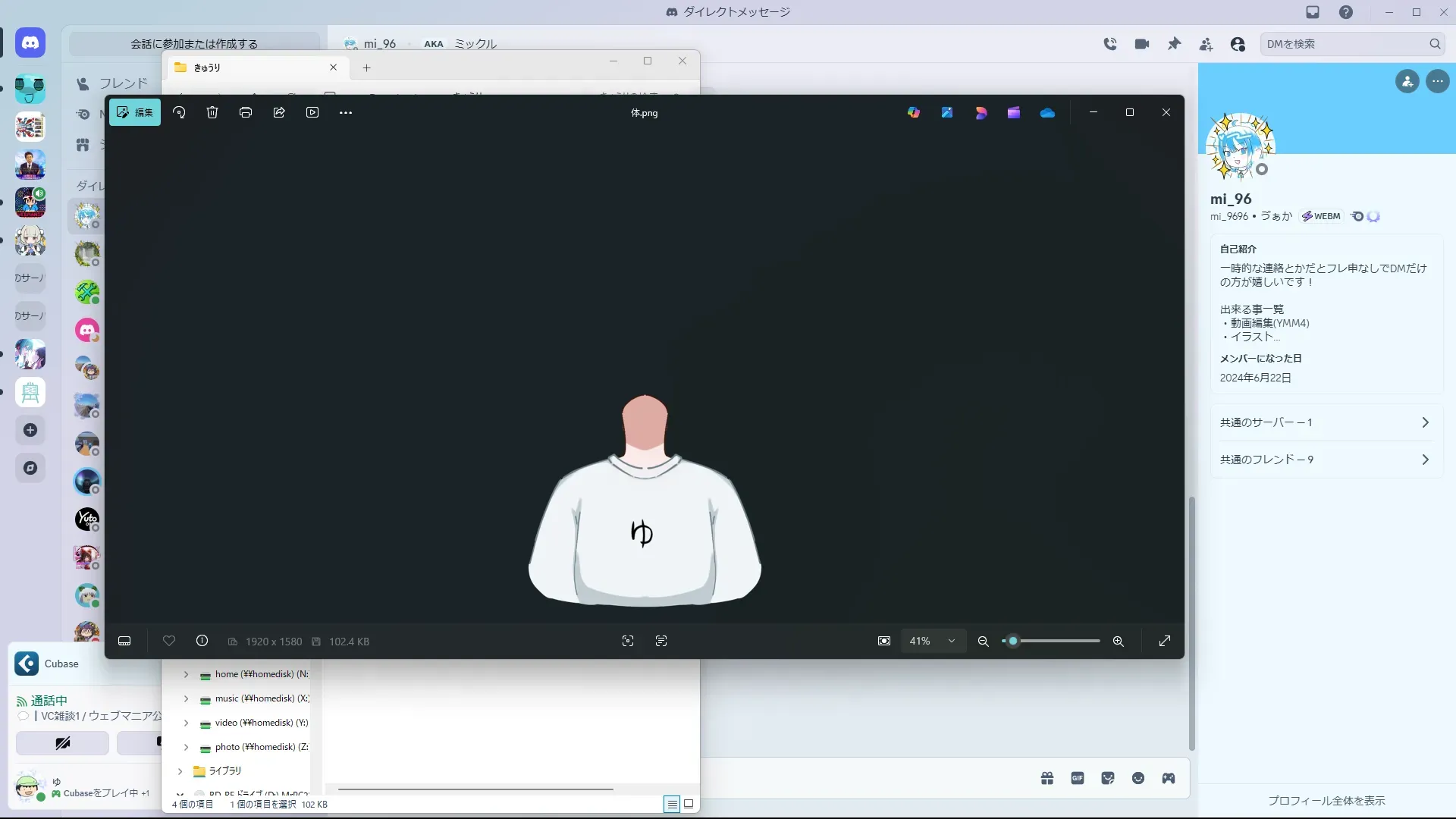The width and height of the screenshot is (1456, 819).
Task: Click the rotate image icon in Photos toolbar
Action: [x=179, y=112]
